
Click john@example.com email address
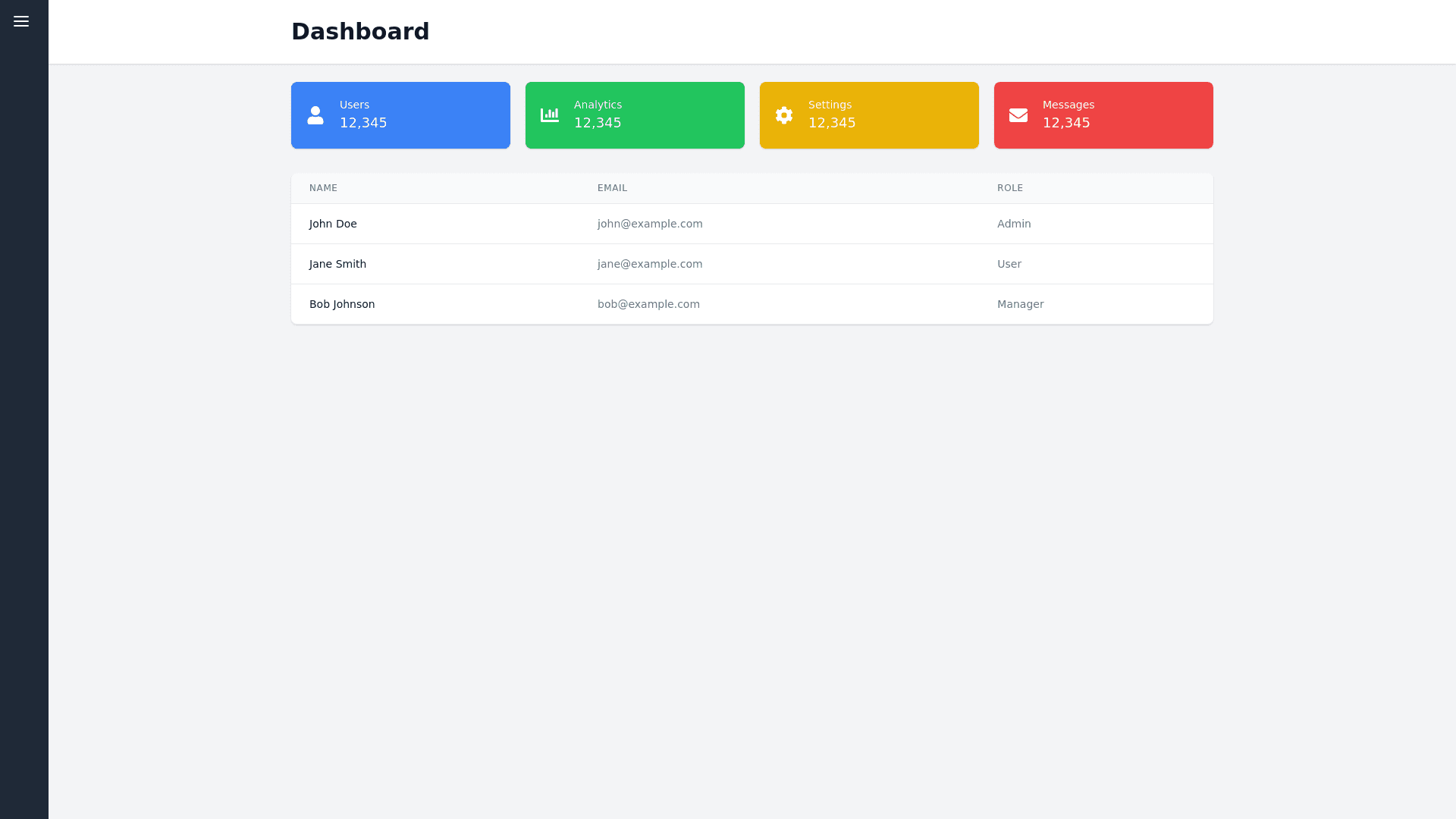click(x=650, y=224)
